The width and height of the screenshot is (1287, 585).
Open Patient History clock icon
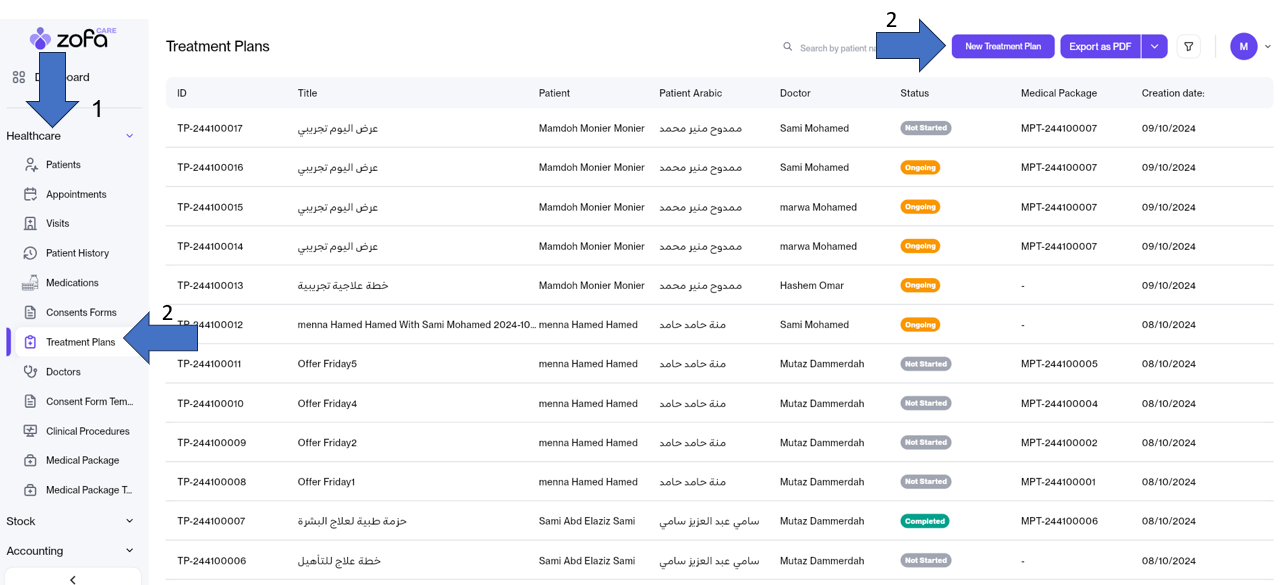tap(31, 253)
